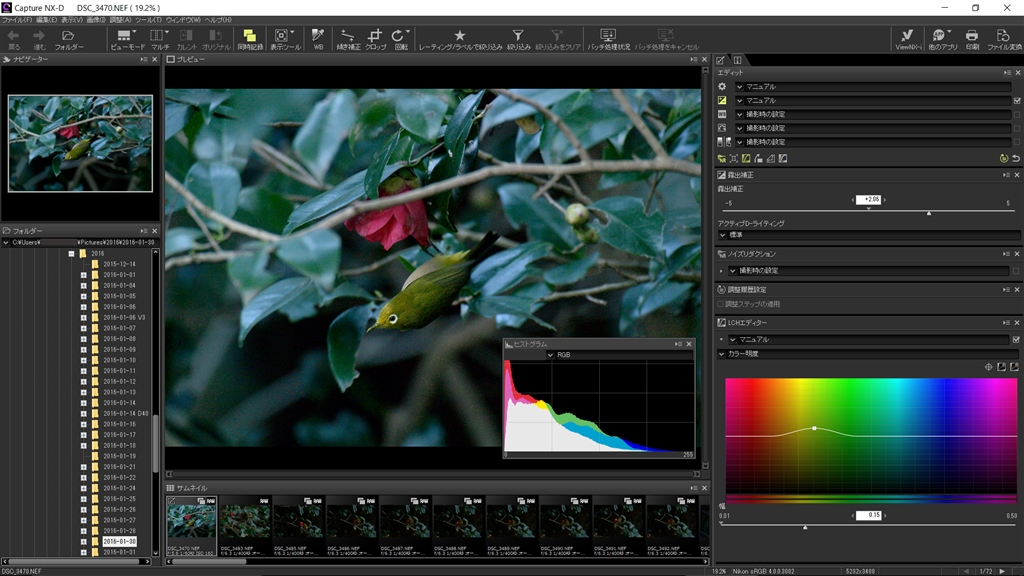Open batch processing status (バッチ処理状況)

point(609,39)
